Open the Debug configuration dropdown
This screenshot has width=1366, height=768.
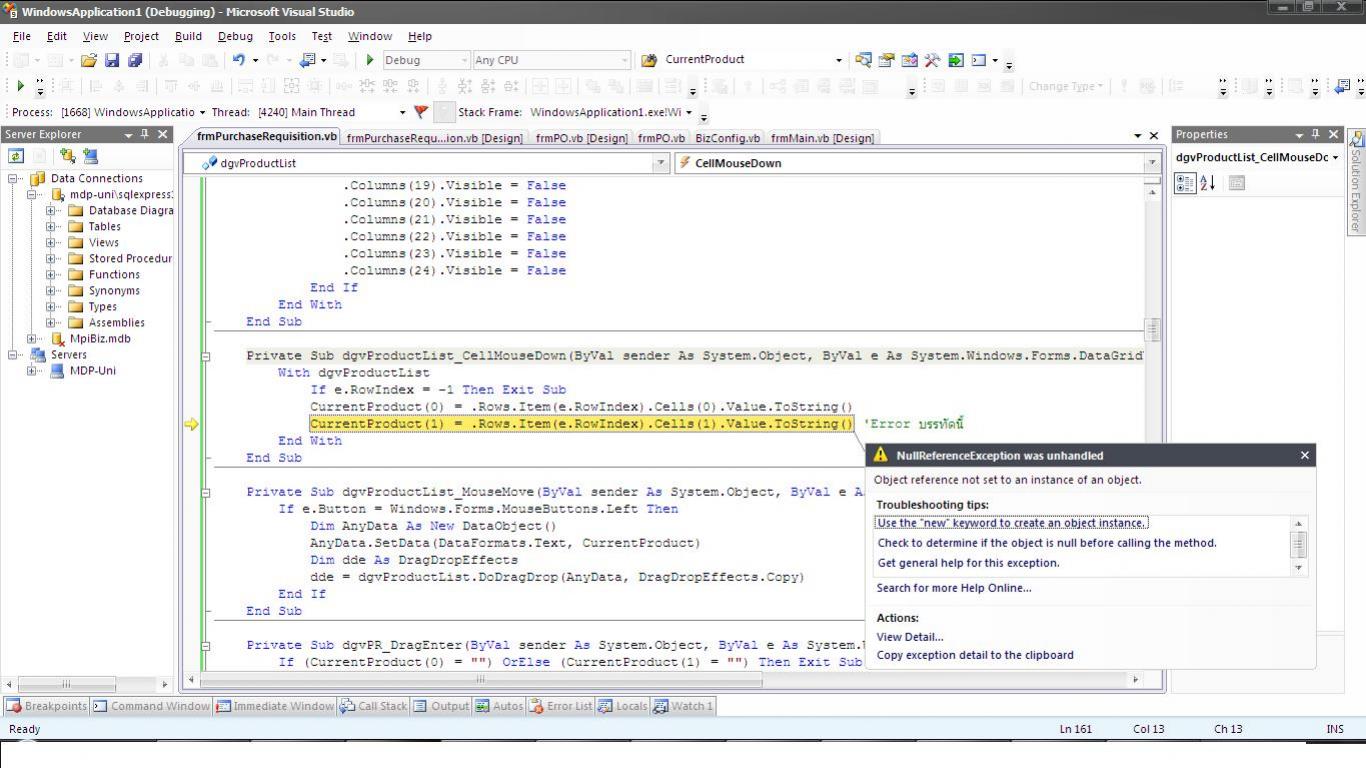(462, 60)
